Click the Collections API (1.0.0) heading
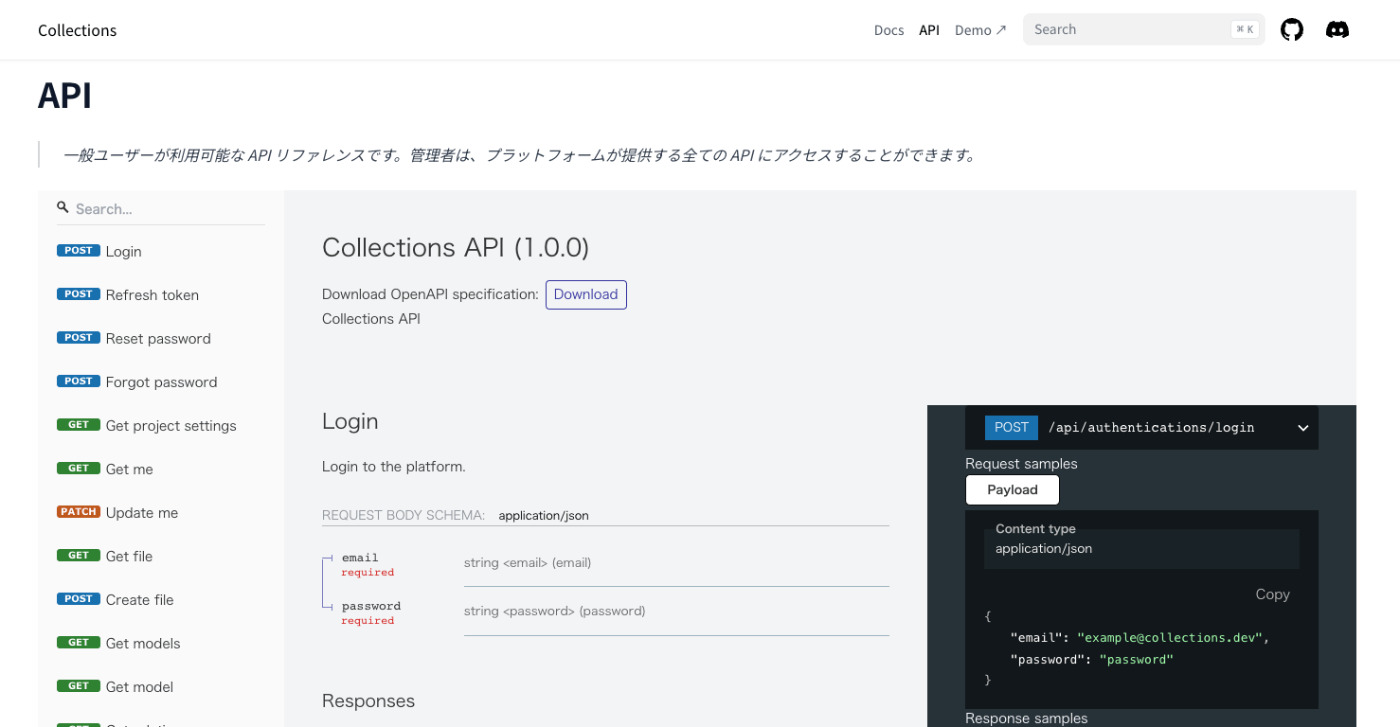 [456, 248]
